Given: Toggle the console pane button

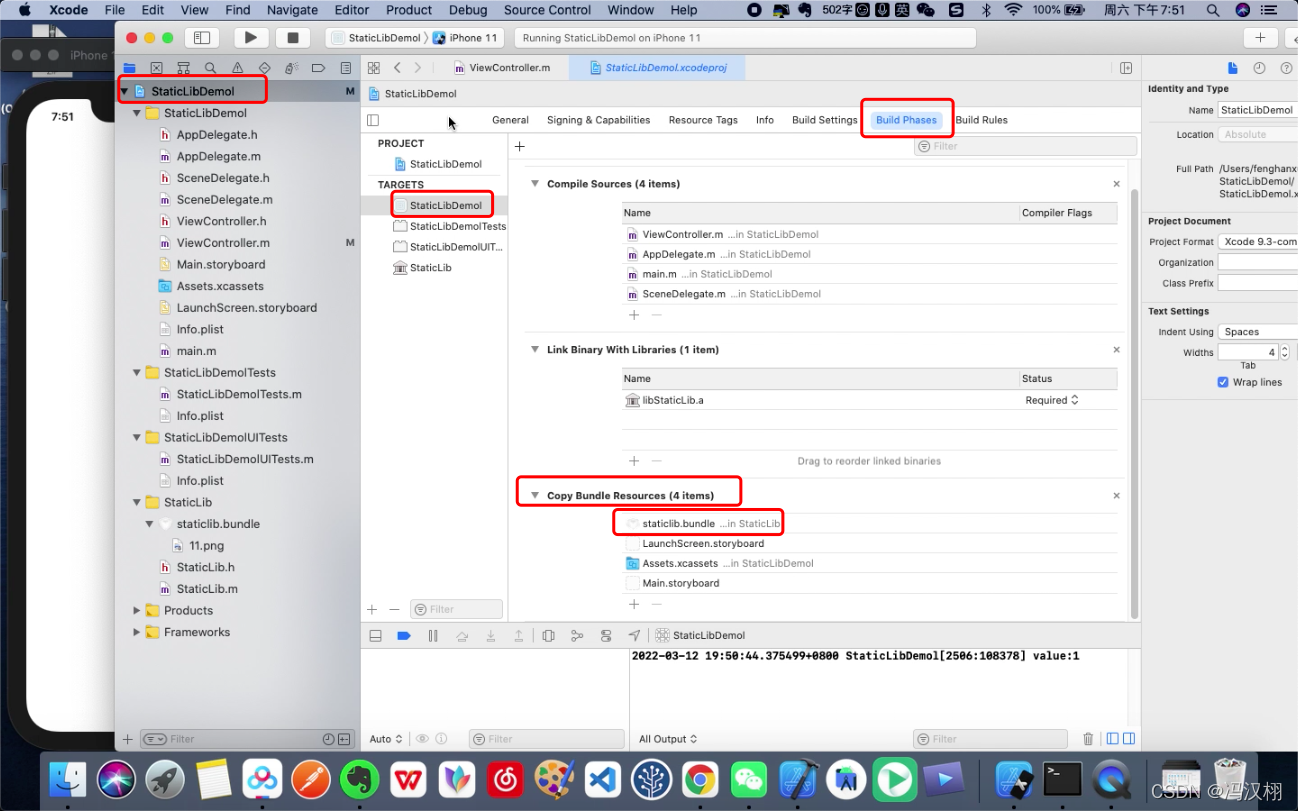Looking at the screenshot, I should pos(1129,739).
